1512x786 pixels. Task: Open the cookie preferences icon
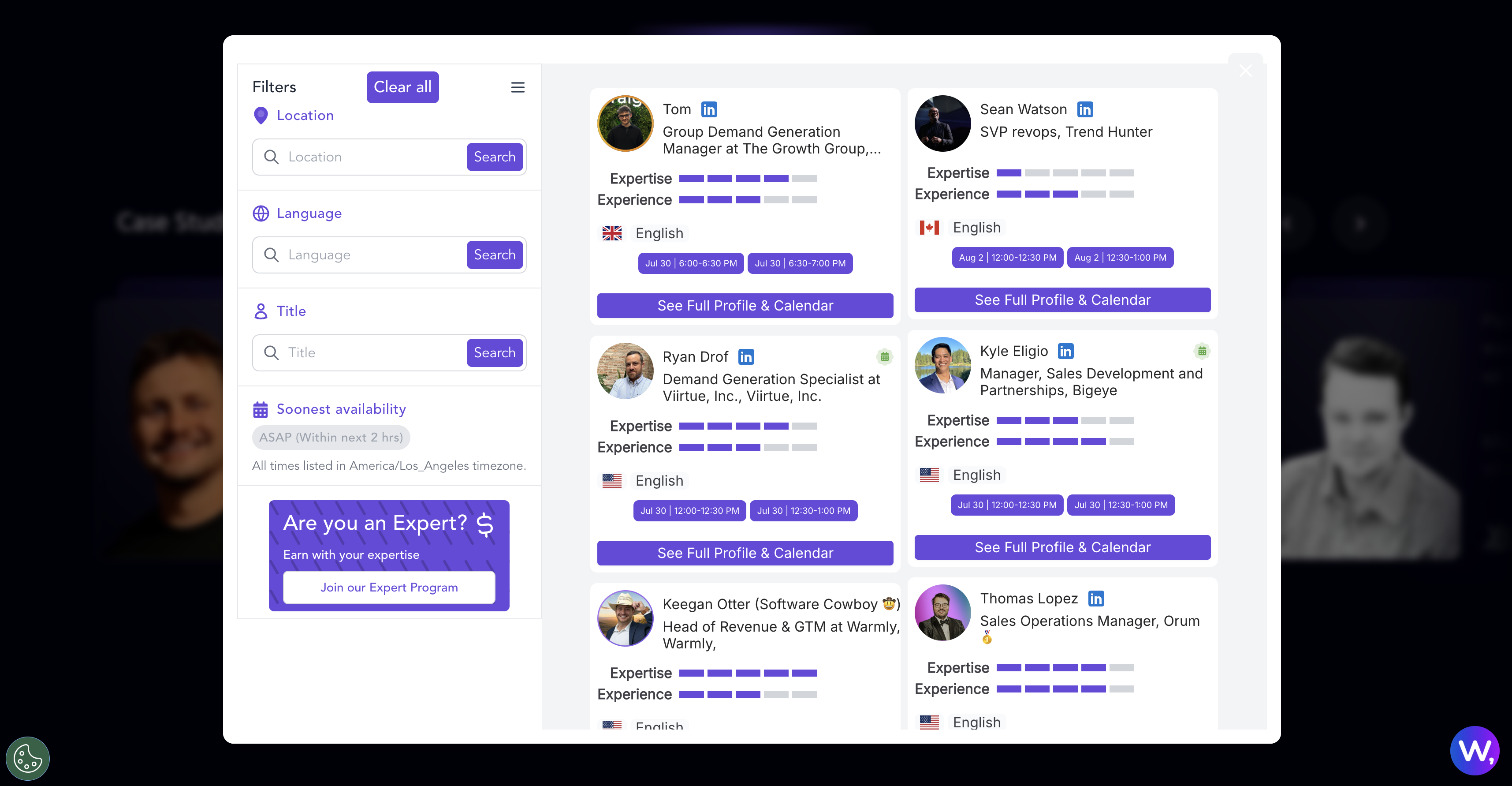point(28,758)
